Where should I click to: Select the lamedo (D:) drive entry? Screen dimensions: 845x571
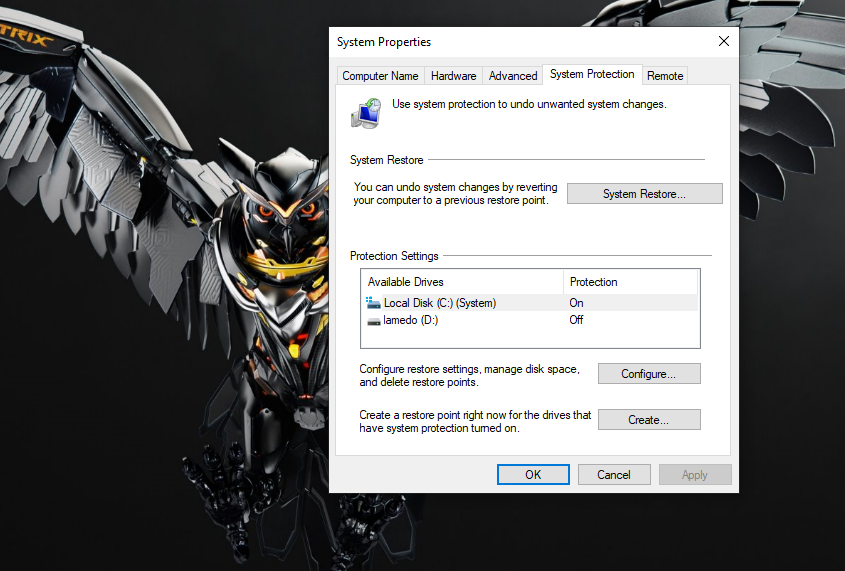(x=410, y=321)
